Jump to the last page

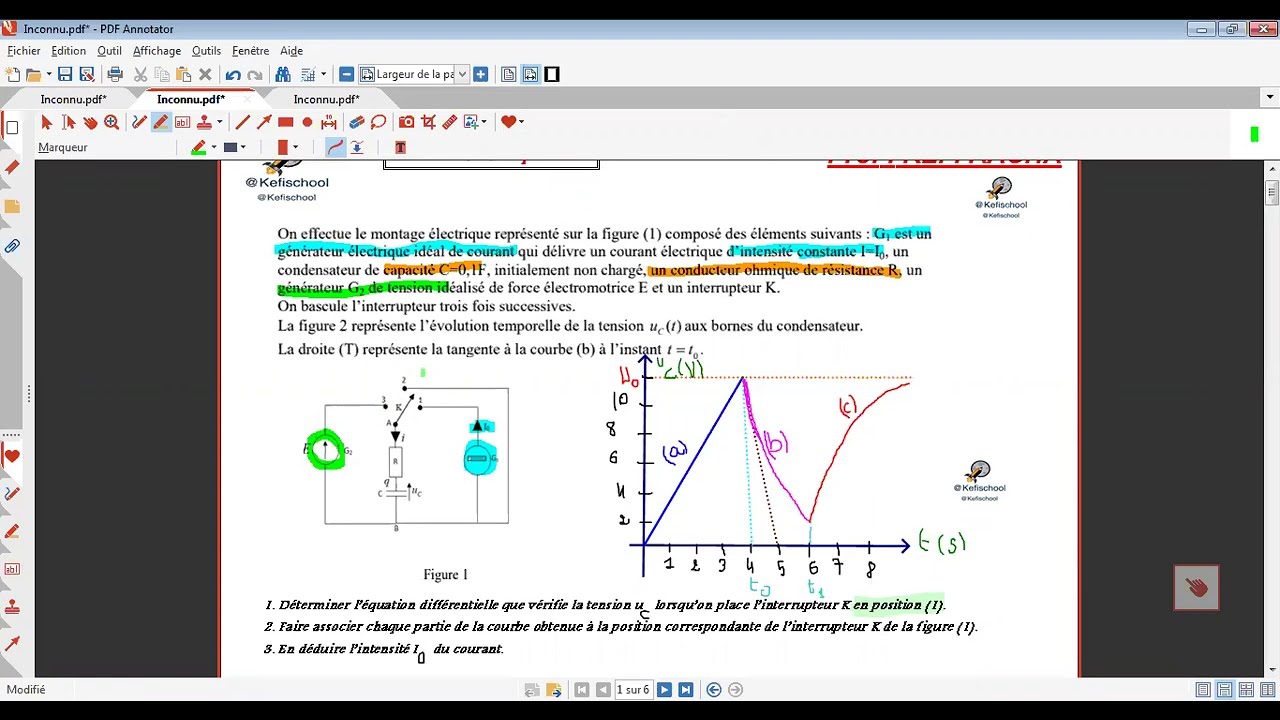[686, 690]
